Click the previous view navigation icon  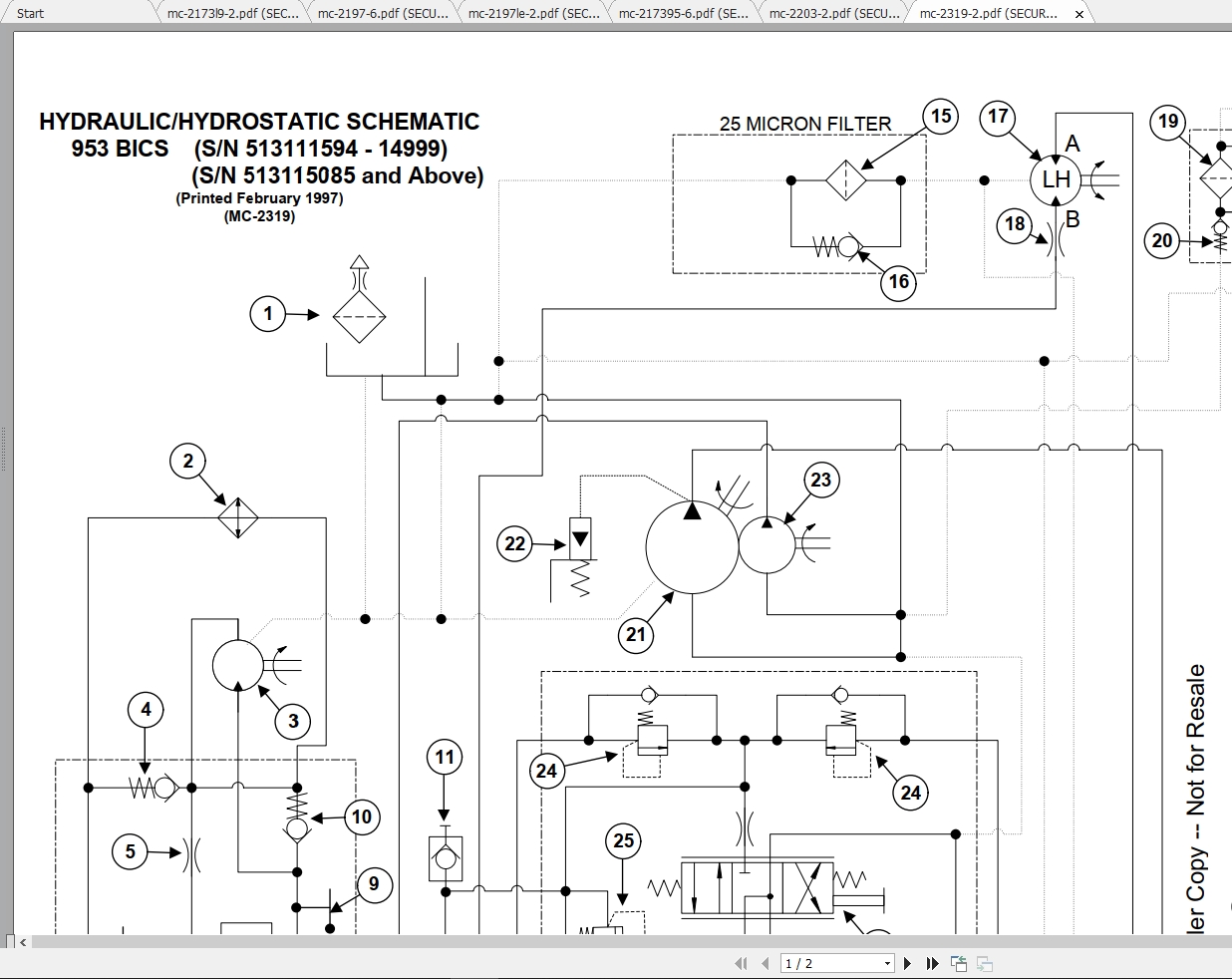coord(959,963)
